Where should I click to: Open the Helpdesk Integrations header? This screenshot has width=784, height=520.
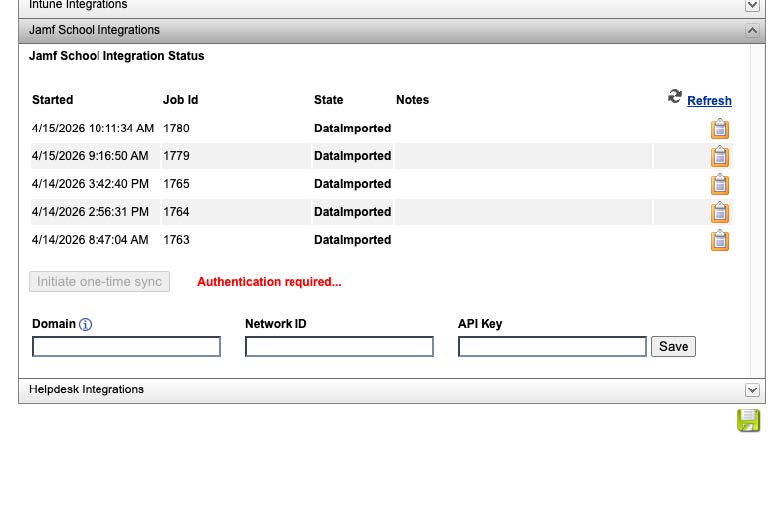[392, 390]
